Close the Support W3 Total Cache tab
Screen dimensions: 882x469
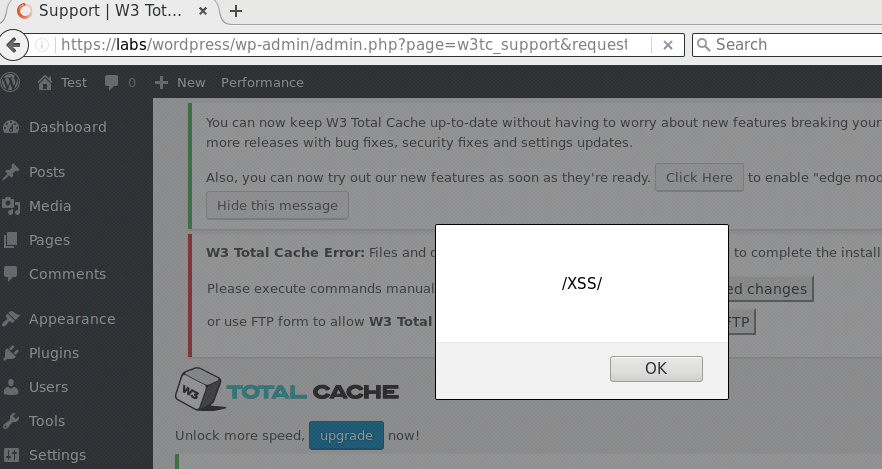pos(203,11)
